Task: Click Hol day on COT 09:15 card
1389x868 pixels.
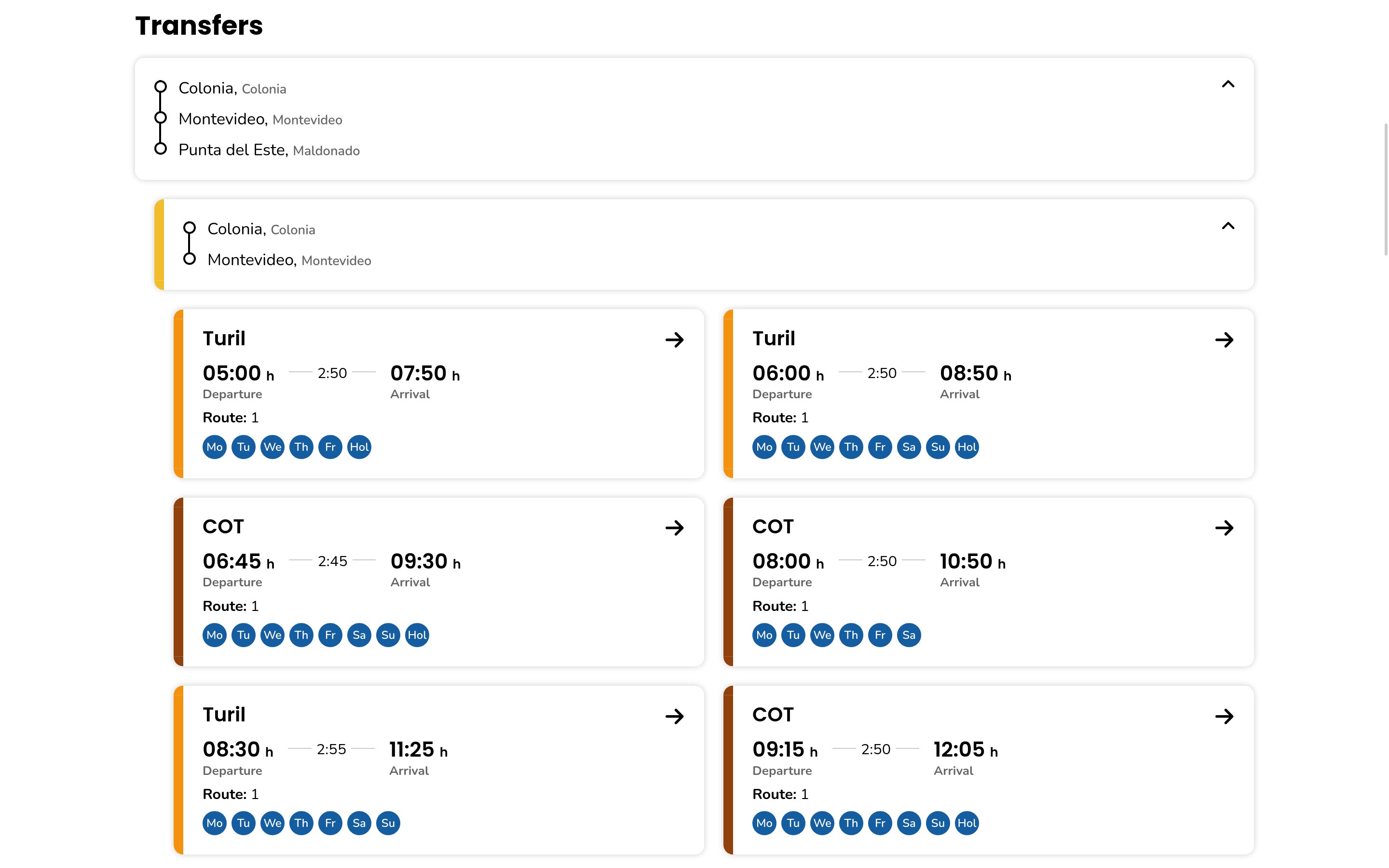Action: click(967, 823)
